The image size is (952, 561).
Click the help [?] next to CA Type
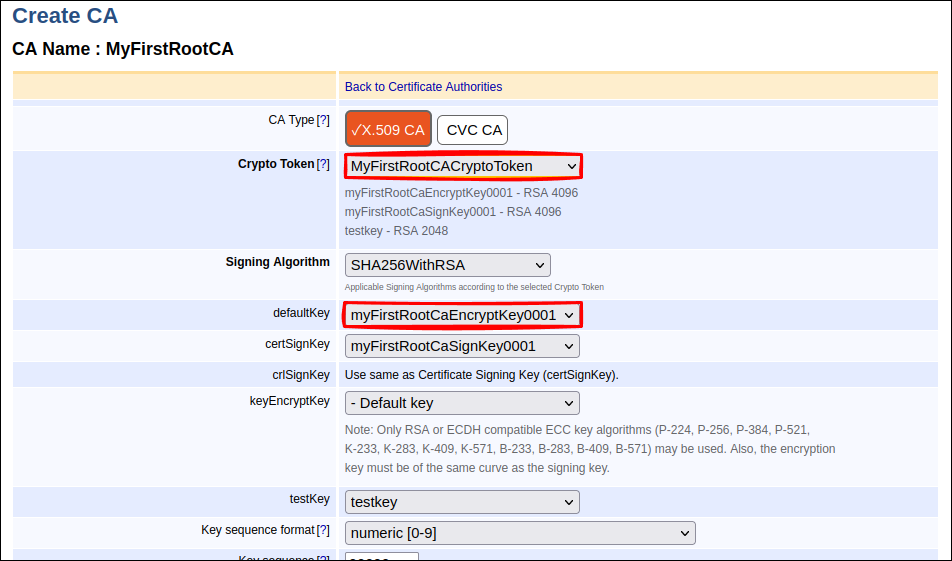click(323, 120)
